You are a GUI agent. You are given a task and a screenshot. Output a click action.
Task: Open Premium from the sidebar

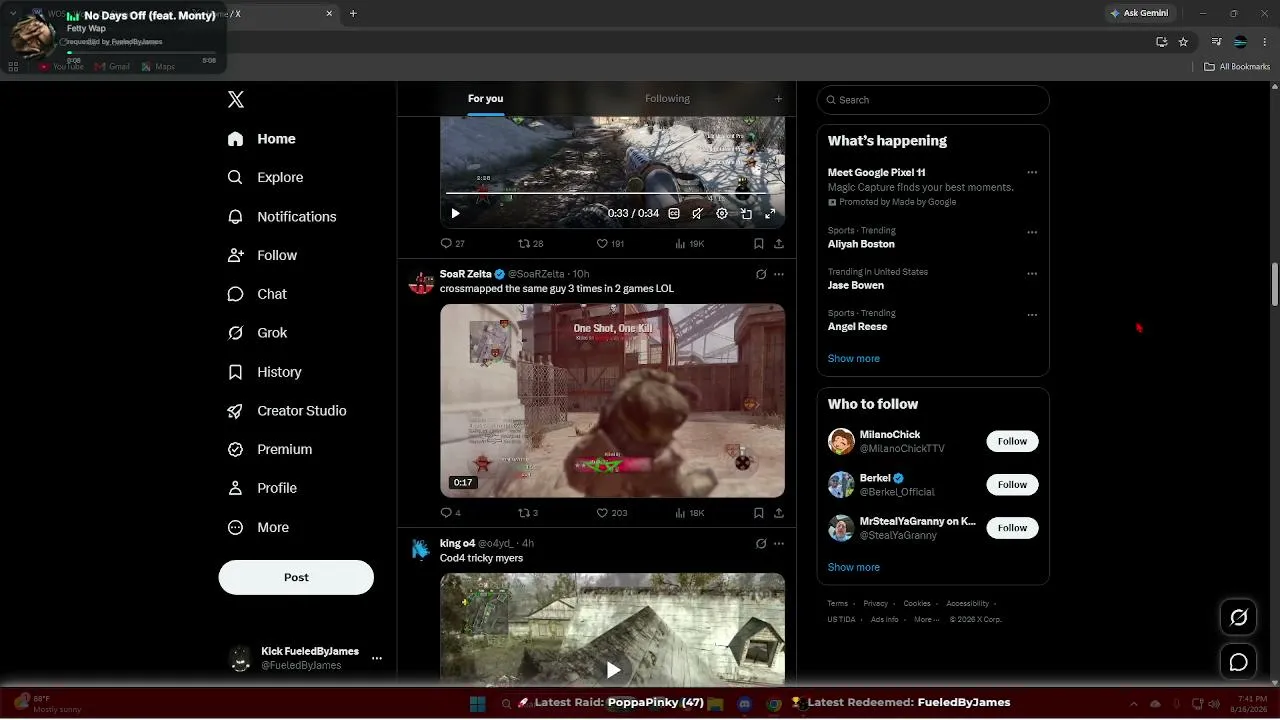(x=271, y=449)
